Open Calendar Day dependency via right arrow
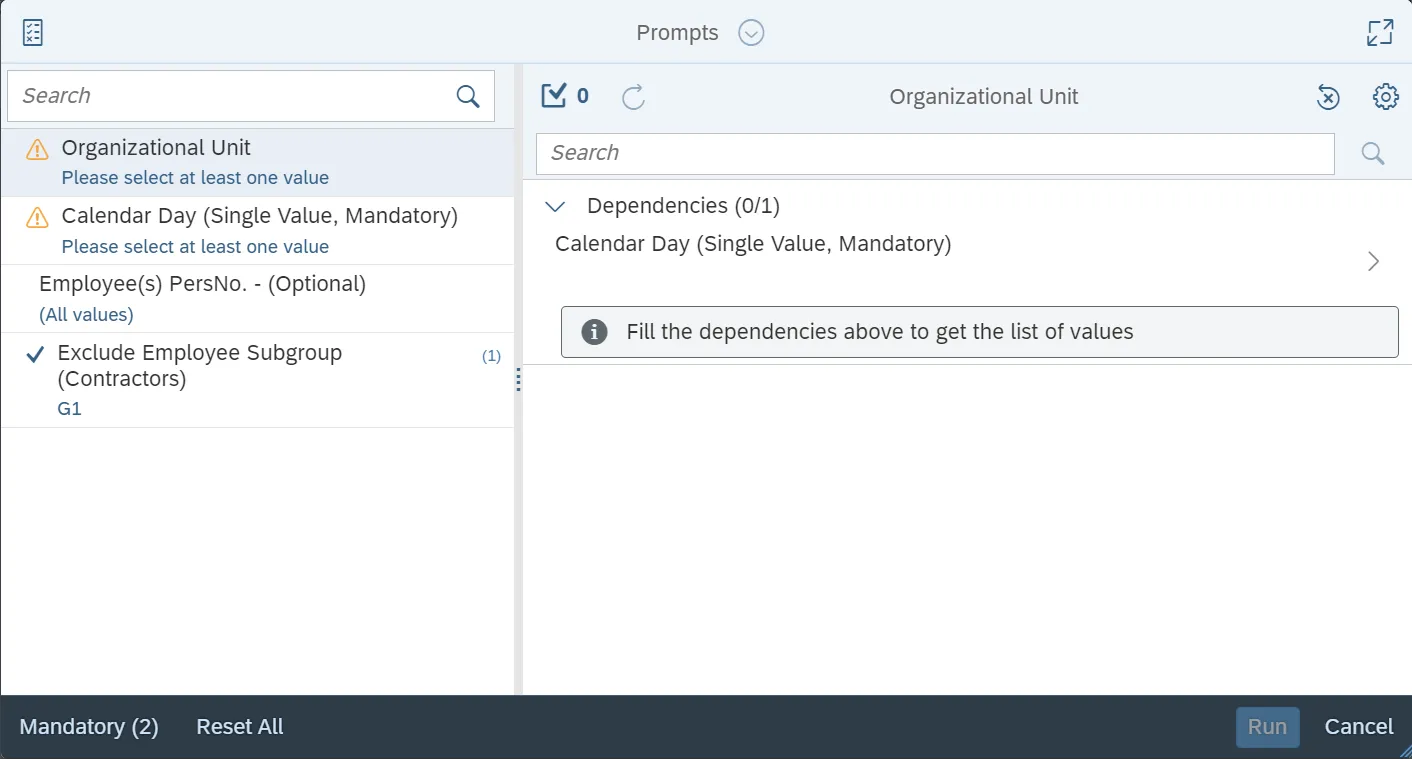This screenshot has height=759, width=1412. tap(1373, 261)
